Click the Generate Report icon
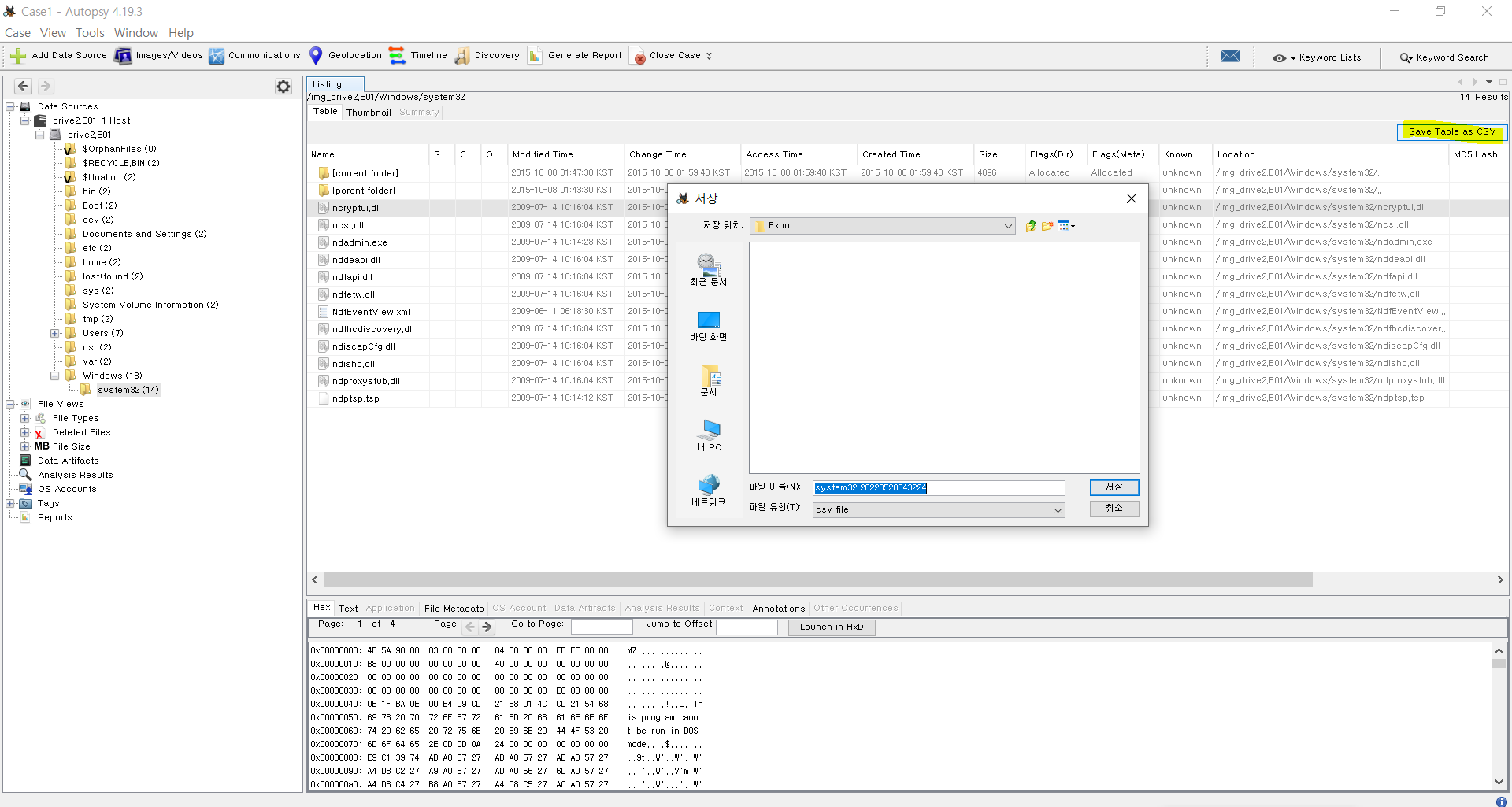The image size is (1512, 807). (x=535, y=56)
